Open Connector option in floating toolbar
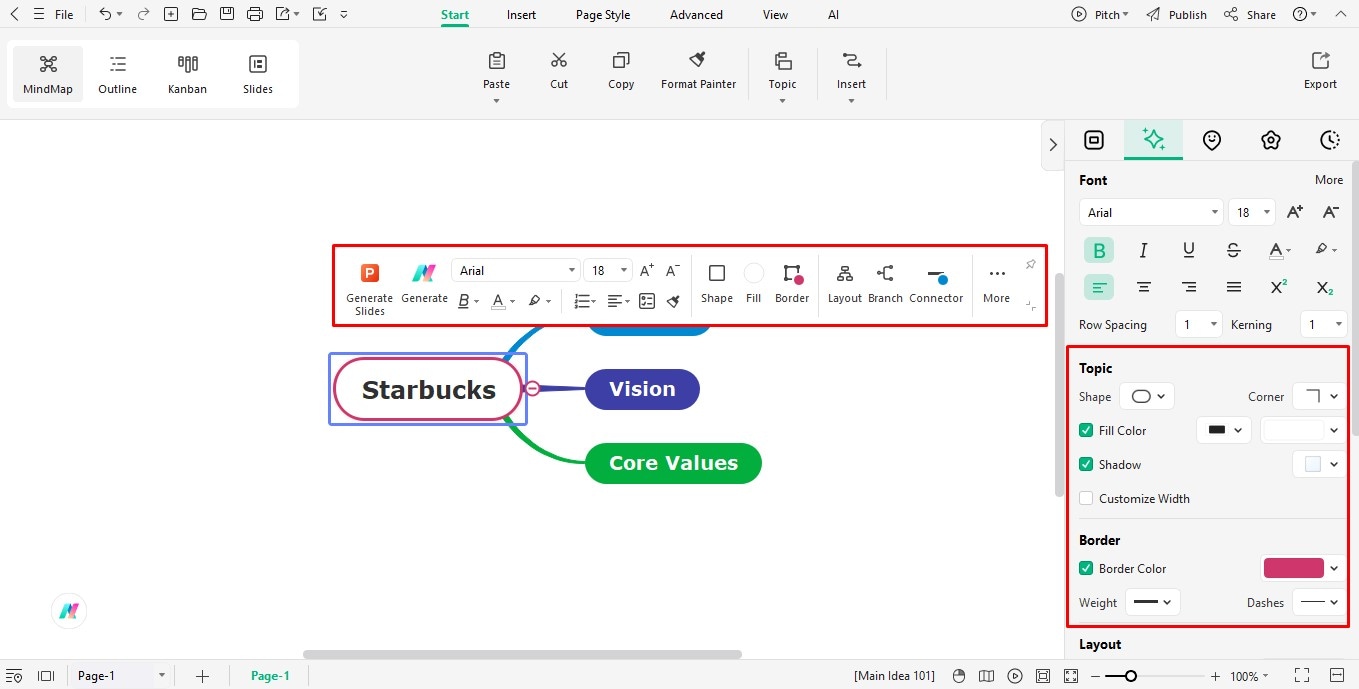The image size is (1359, 689). [x=936, y=284]
